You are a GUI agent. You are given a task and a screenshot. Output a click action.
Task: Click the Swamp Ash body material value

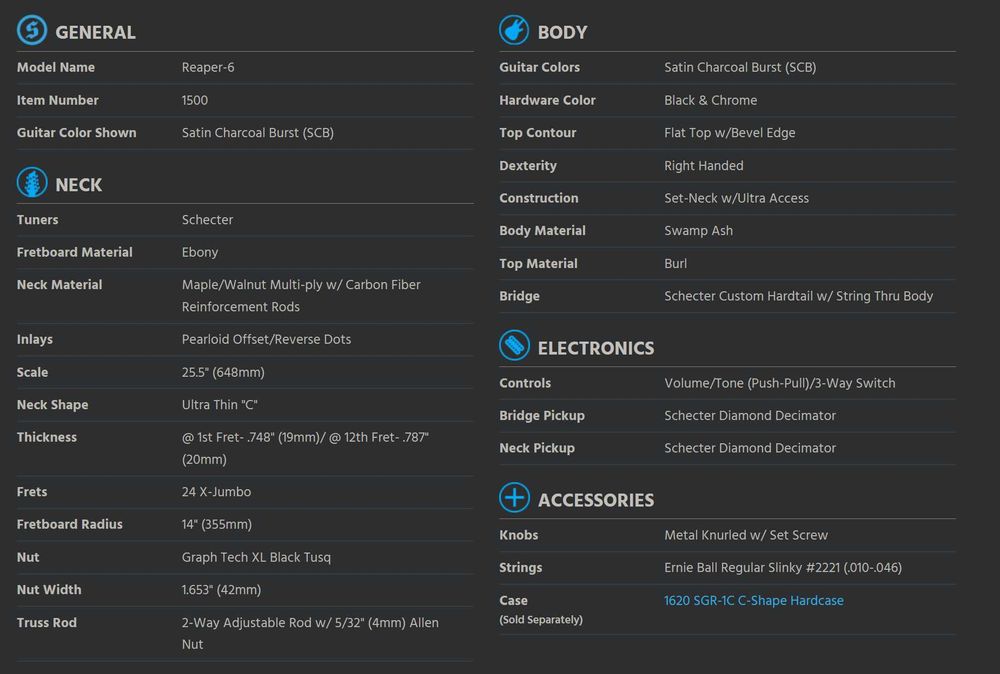coord(698,231)
